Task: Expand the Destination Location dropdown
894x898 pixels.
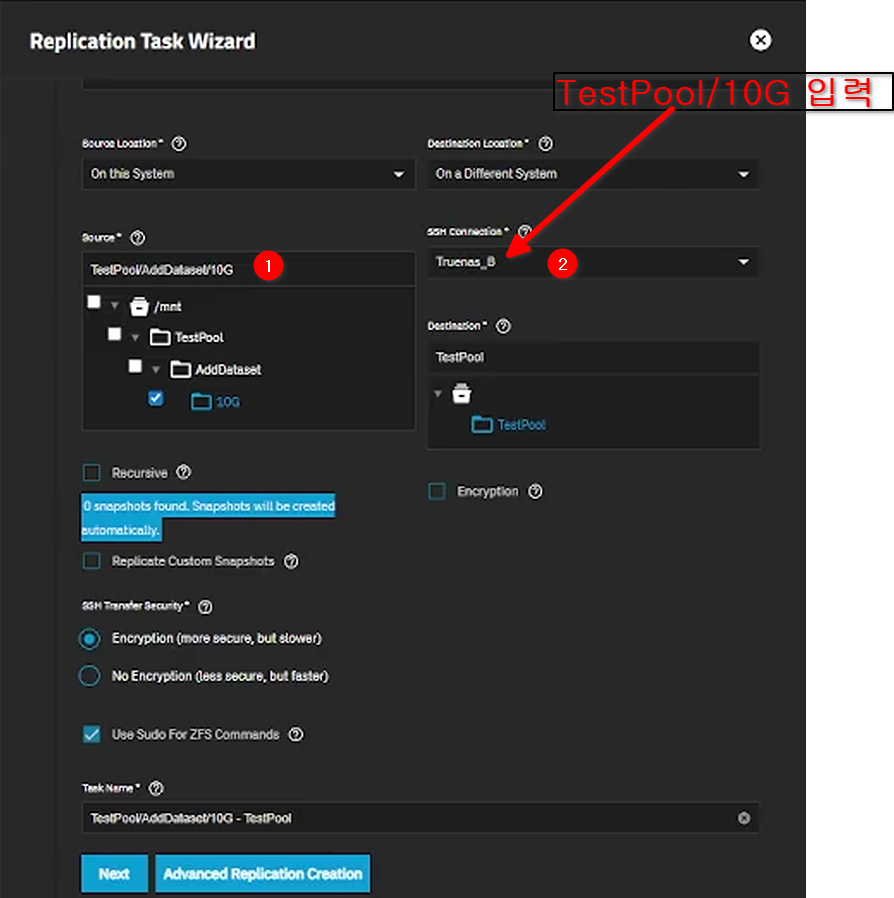Action: click(592, 174)
